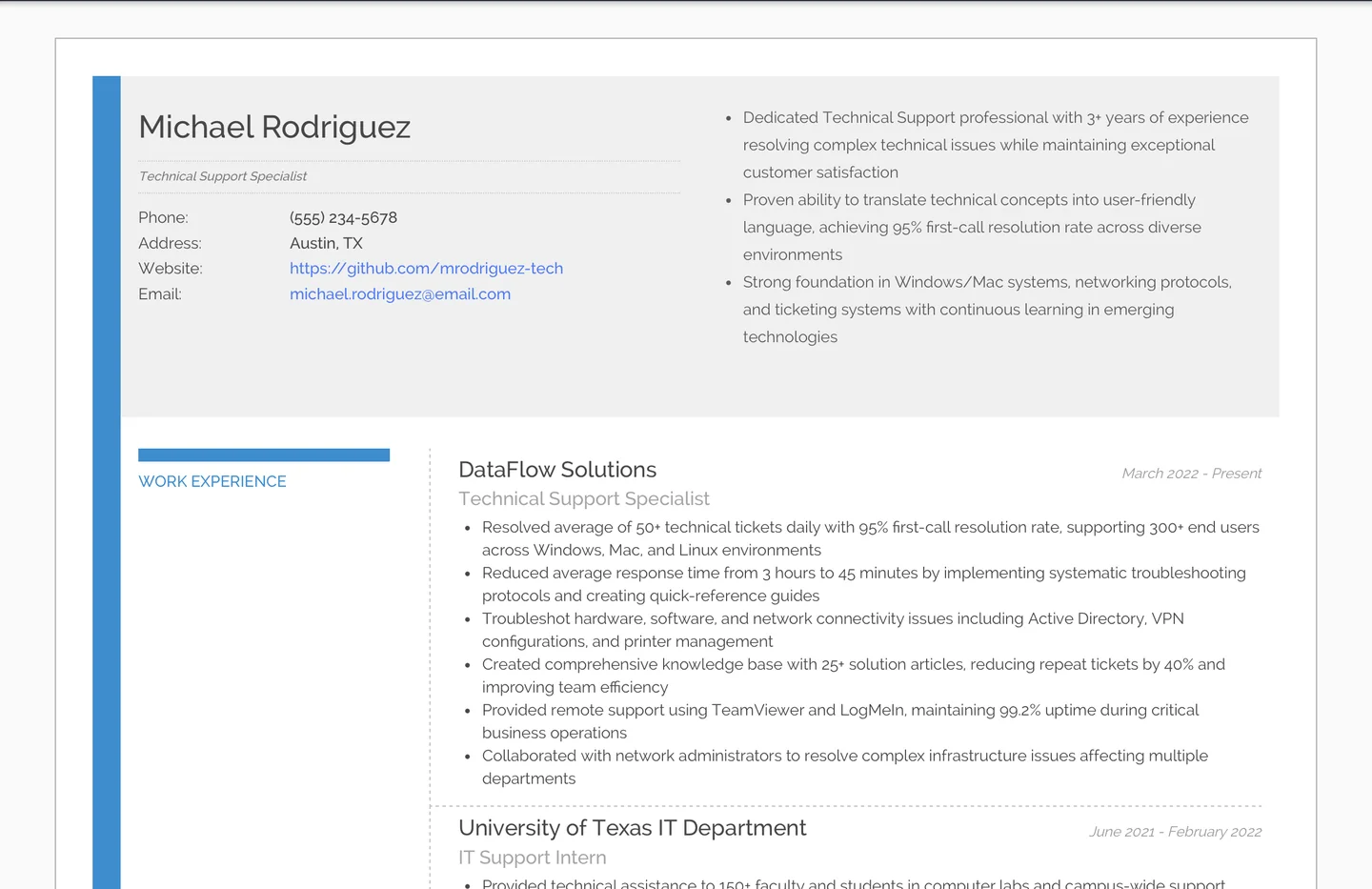Click the summary bullet starting Dedicated Technical Support
Image resolution: width=1372 pixels, height=889 pixels.
click(x=996, y=145)
